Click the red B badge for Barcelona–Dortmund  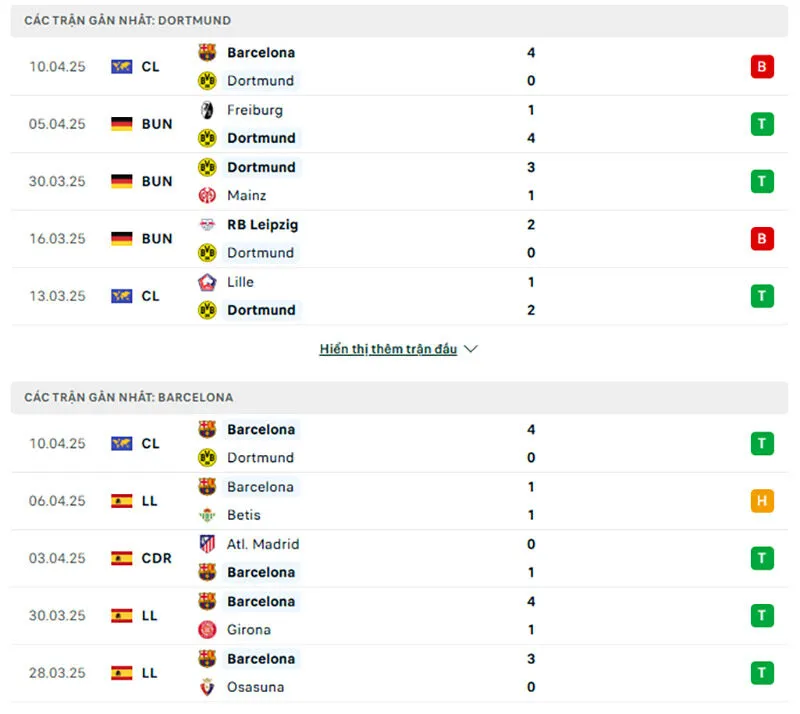coord(762,67)
